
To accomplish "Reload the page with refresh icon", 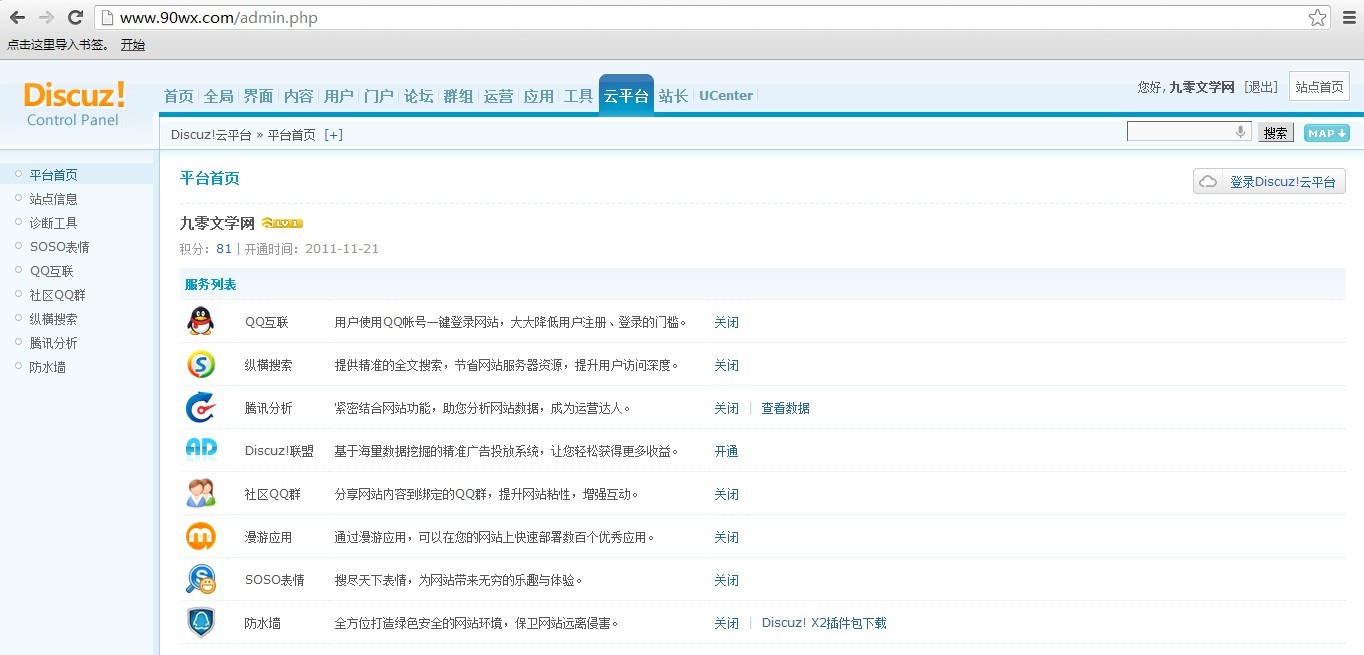I will coord(75,17).
